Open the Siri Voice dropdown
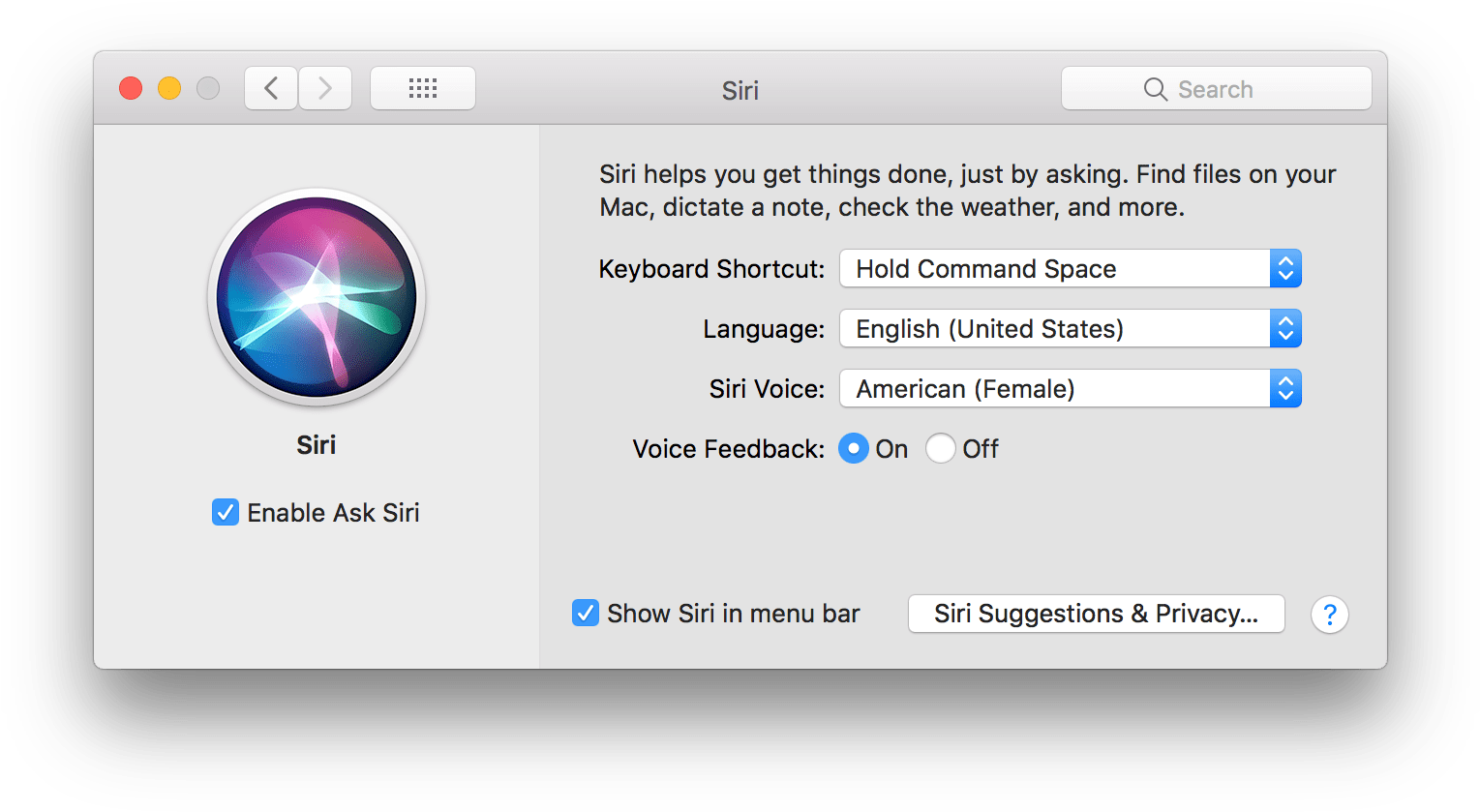Viewport: 1480px width, 812px height. pyautogui.click(x=1071, y=388)
